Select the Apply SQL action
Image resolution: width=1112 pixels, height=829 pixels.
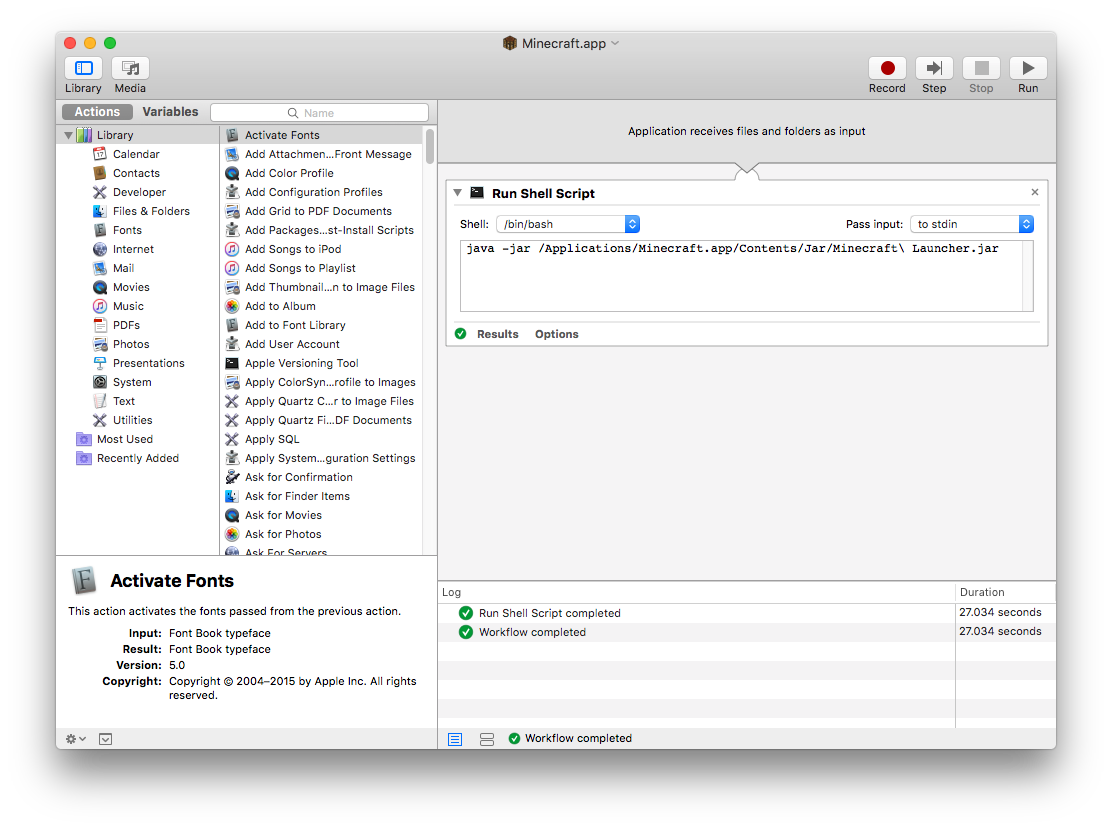coord(322,440)
